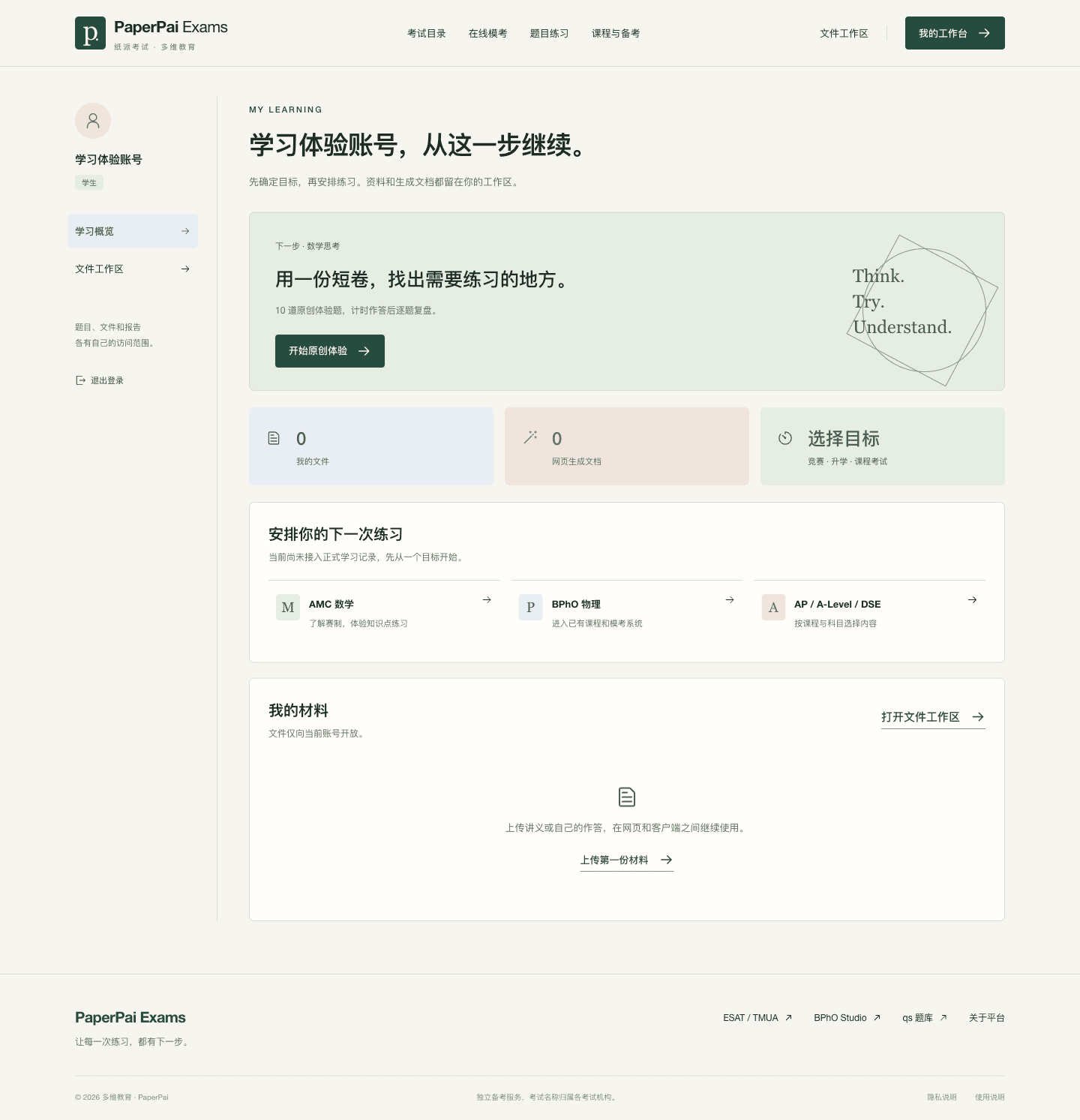
Task: Click the clock icon in 选择目标 card
Action: tap(785, 438)
